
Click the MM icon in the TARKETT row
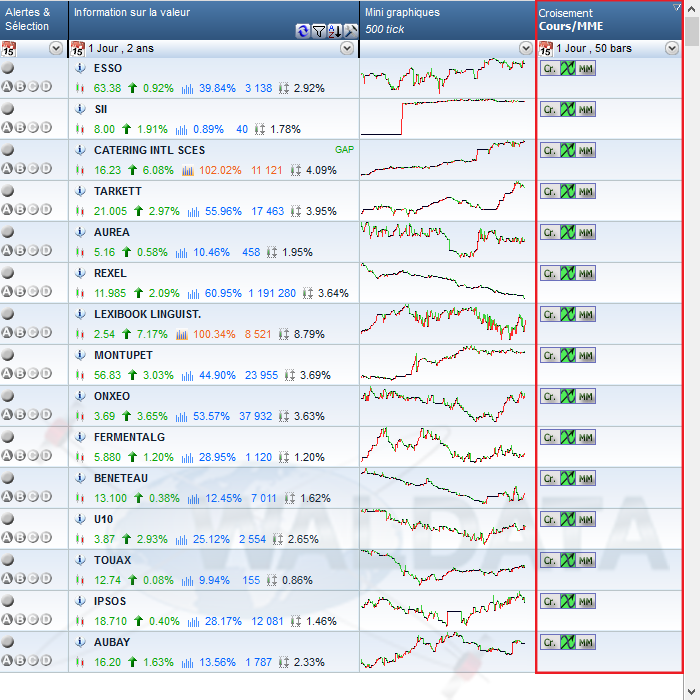point(586,192)
